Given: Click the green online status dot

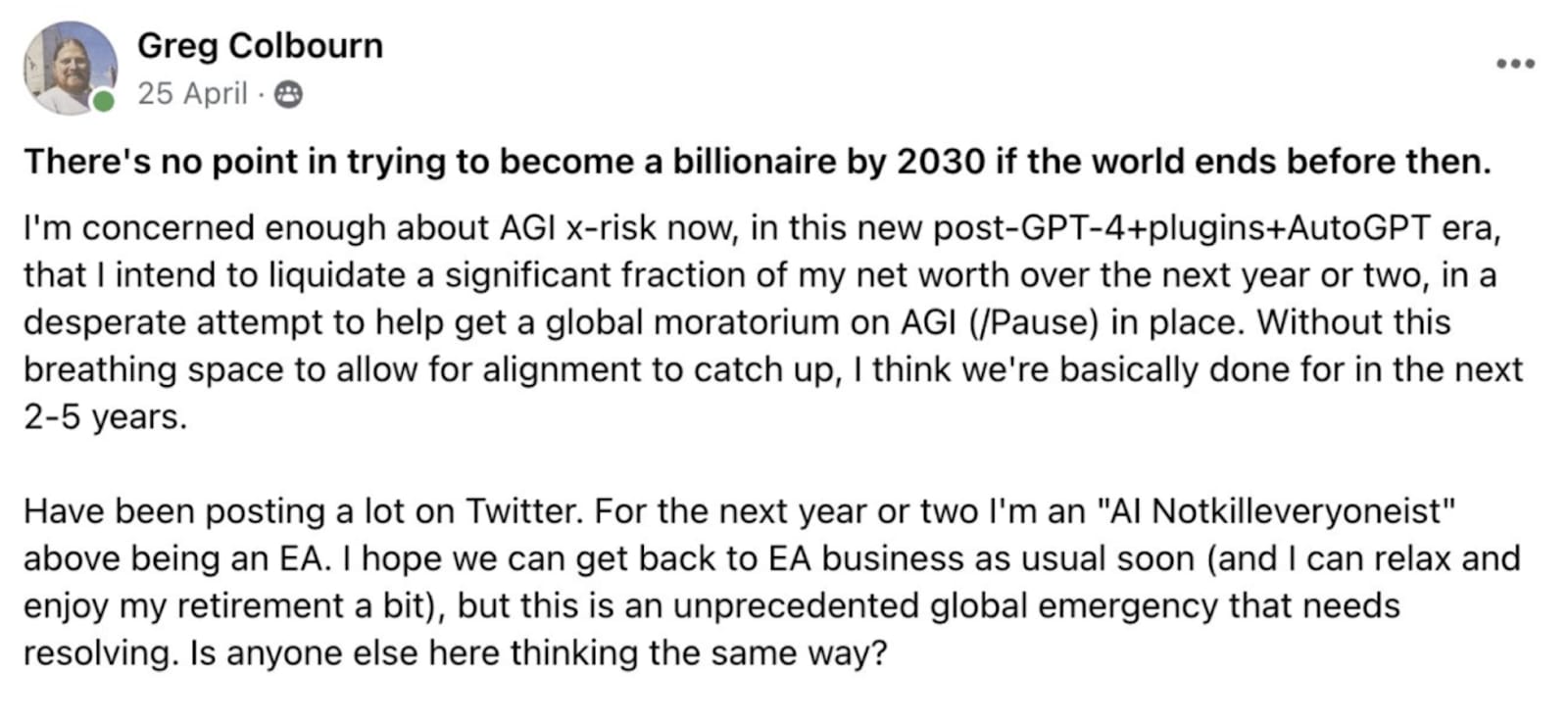Looking at the screenshot, I should (x=103, y=101).
